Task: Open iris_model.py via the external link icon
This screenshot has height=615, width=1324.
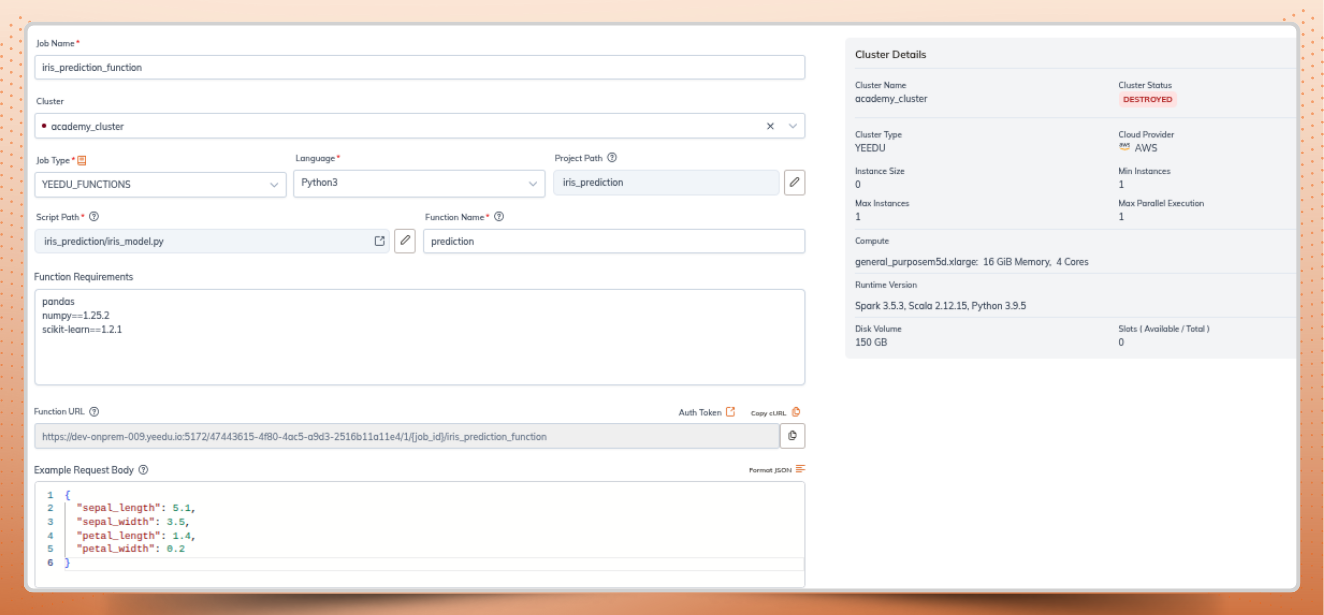Action: click(379, 240)
